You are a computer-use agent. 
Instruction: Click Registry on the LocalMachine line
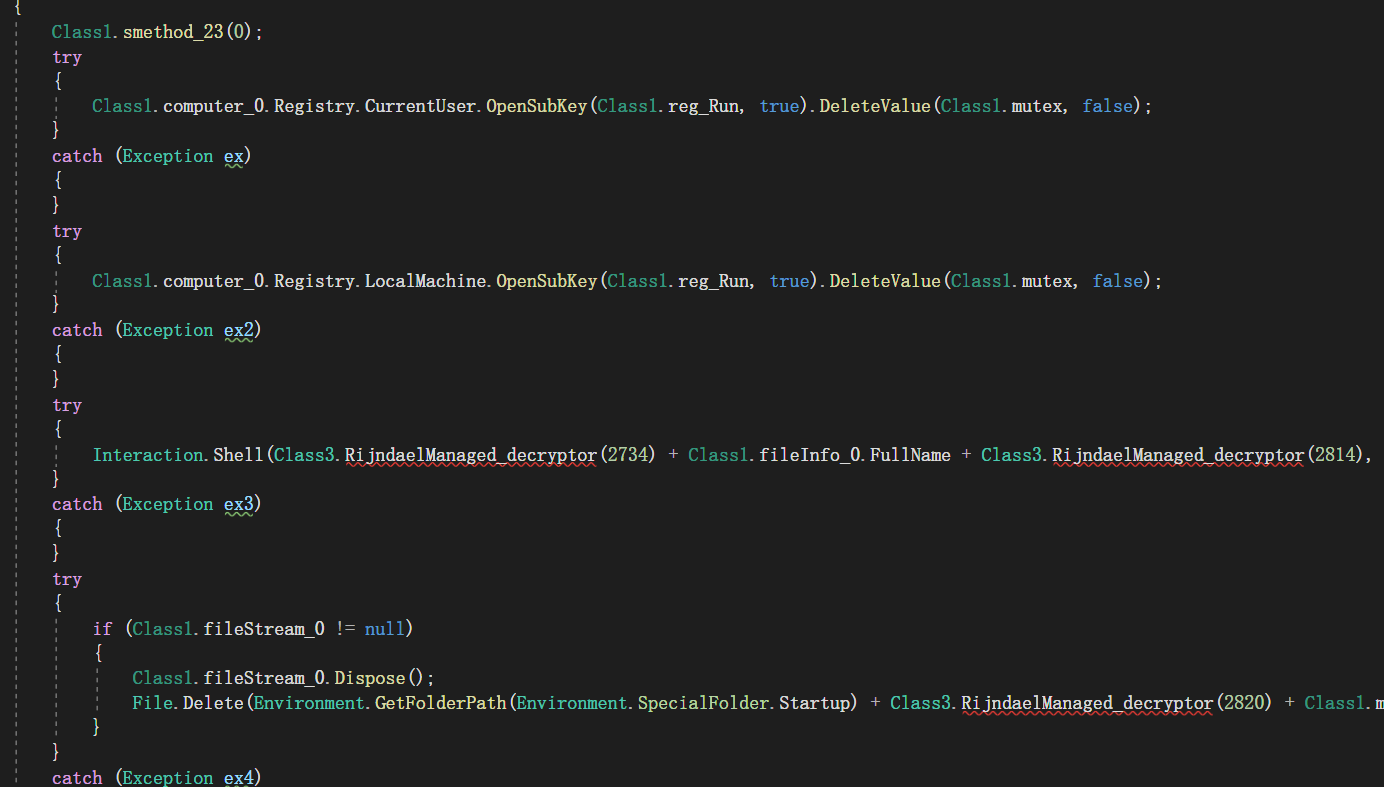click(314, 281)
